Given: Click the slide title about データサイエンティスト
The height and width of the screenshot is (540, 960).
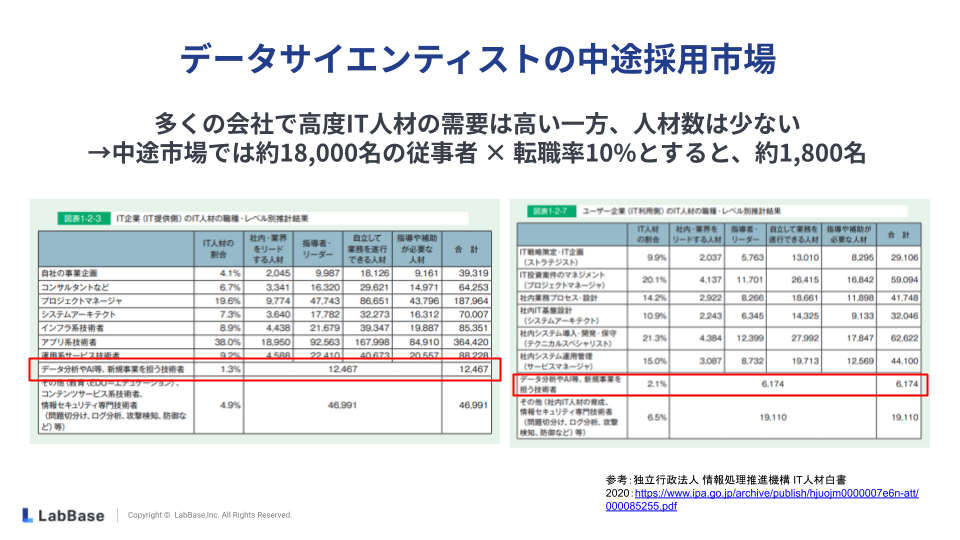Looking at the screenshot, I should point(478,59).
